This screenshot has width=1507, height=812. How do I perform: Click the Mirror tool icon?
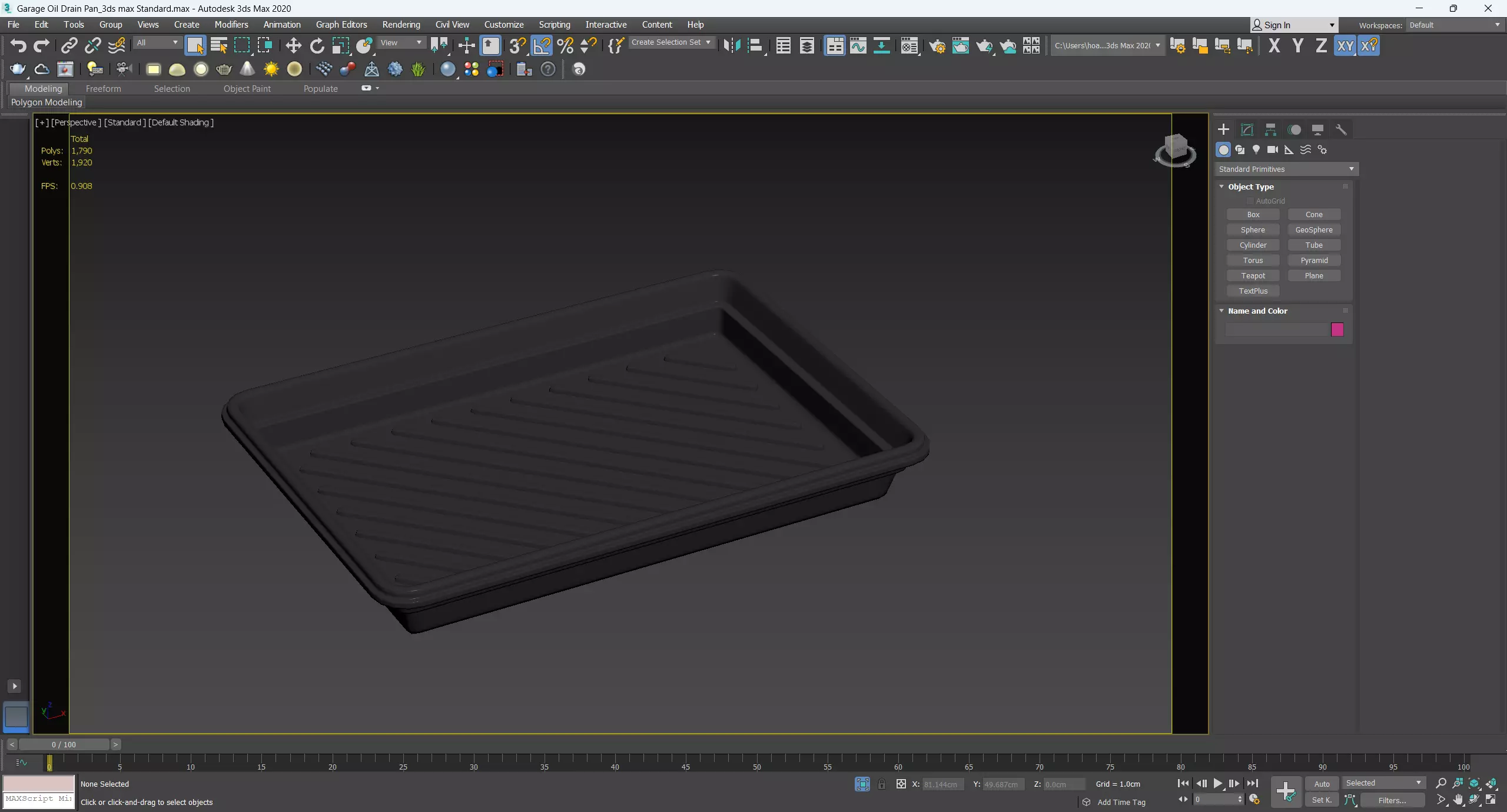pyautogui.click(x=732, y=46)
